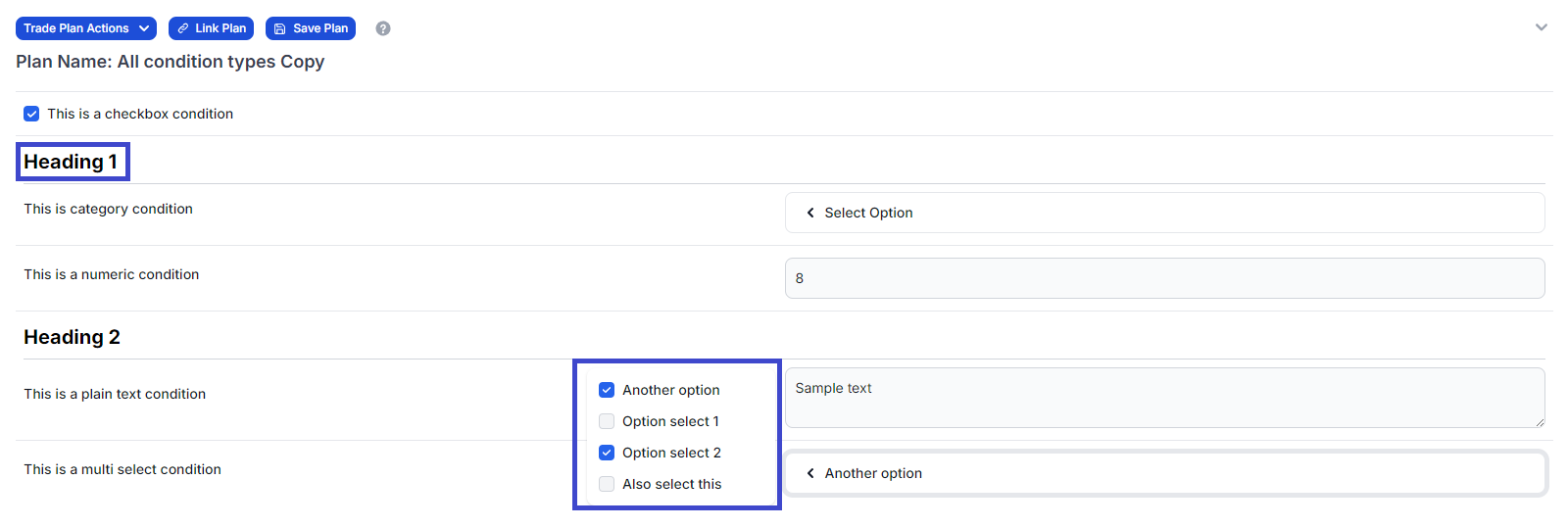Uncheck the 'Another option' checkbox
This screenshot has height=528, width=1568.
[607, 390]
